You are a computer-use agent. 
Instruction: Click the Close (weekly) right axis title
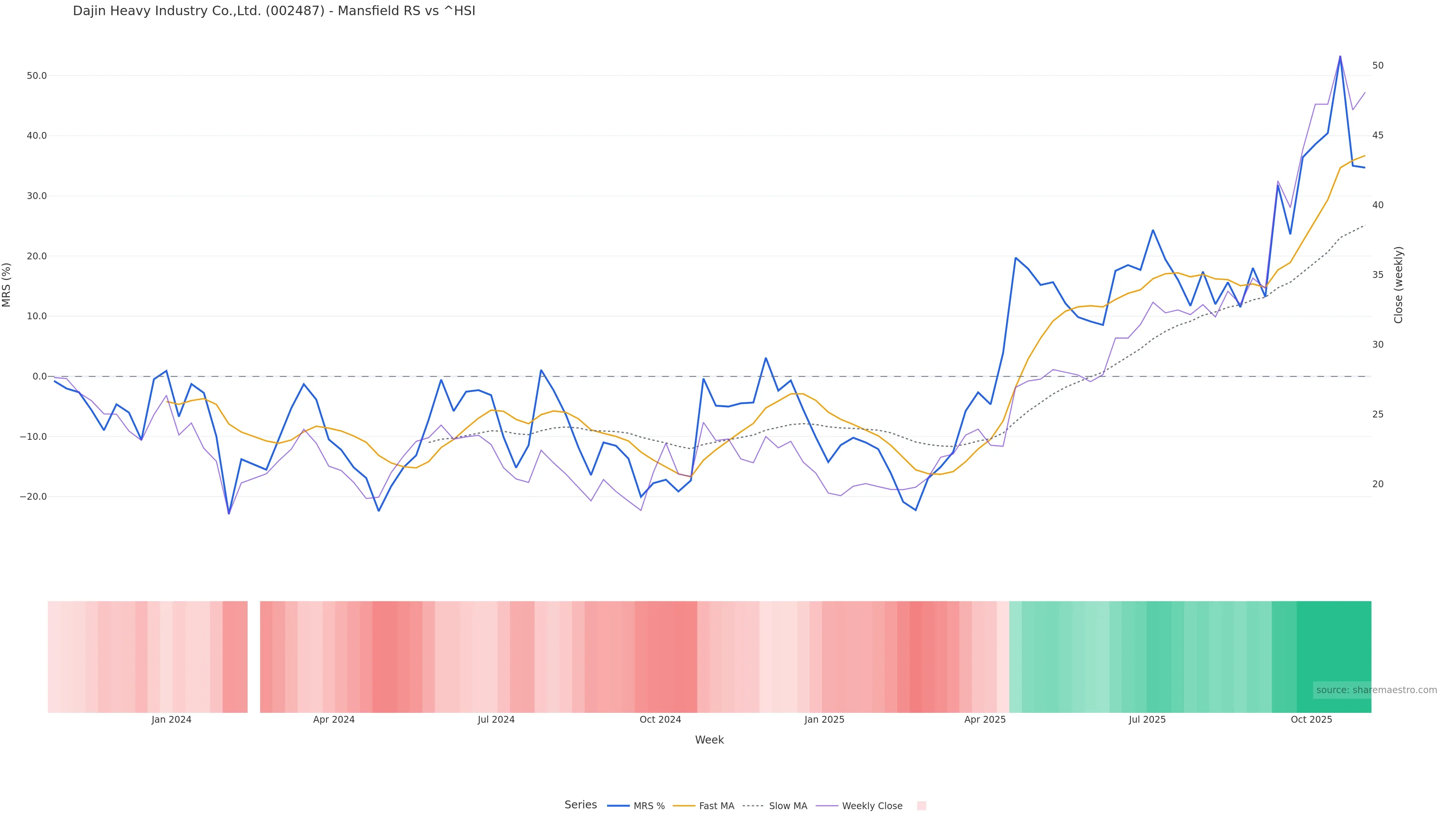1398,285
